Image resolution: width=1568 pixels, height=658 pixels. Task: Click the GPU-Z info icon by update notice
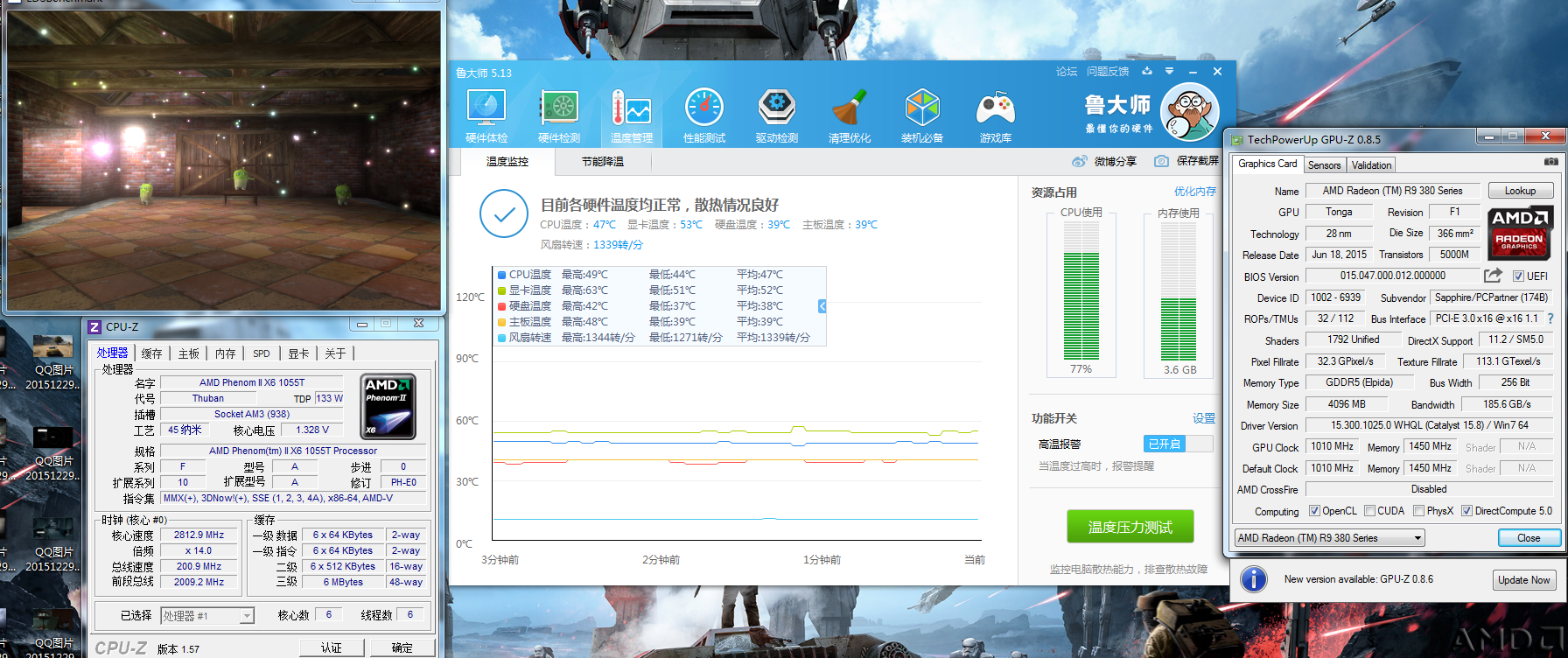(1254, 579)
